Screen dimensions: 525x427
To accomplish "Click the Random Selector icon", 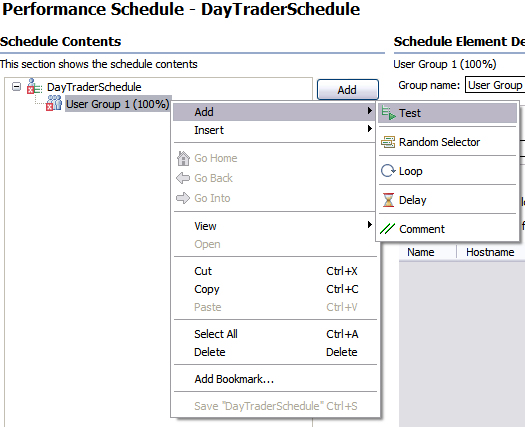I will (388, 142).
